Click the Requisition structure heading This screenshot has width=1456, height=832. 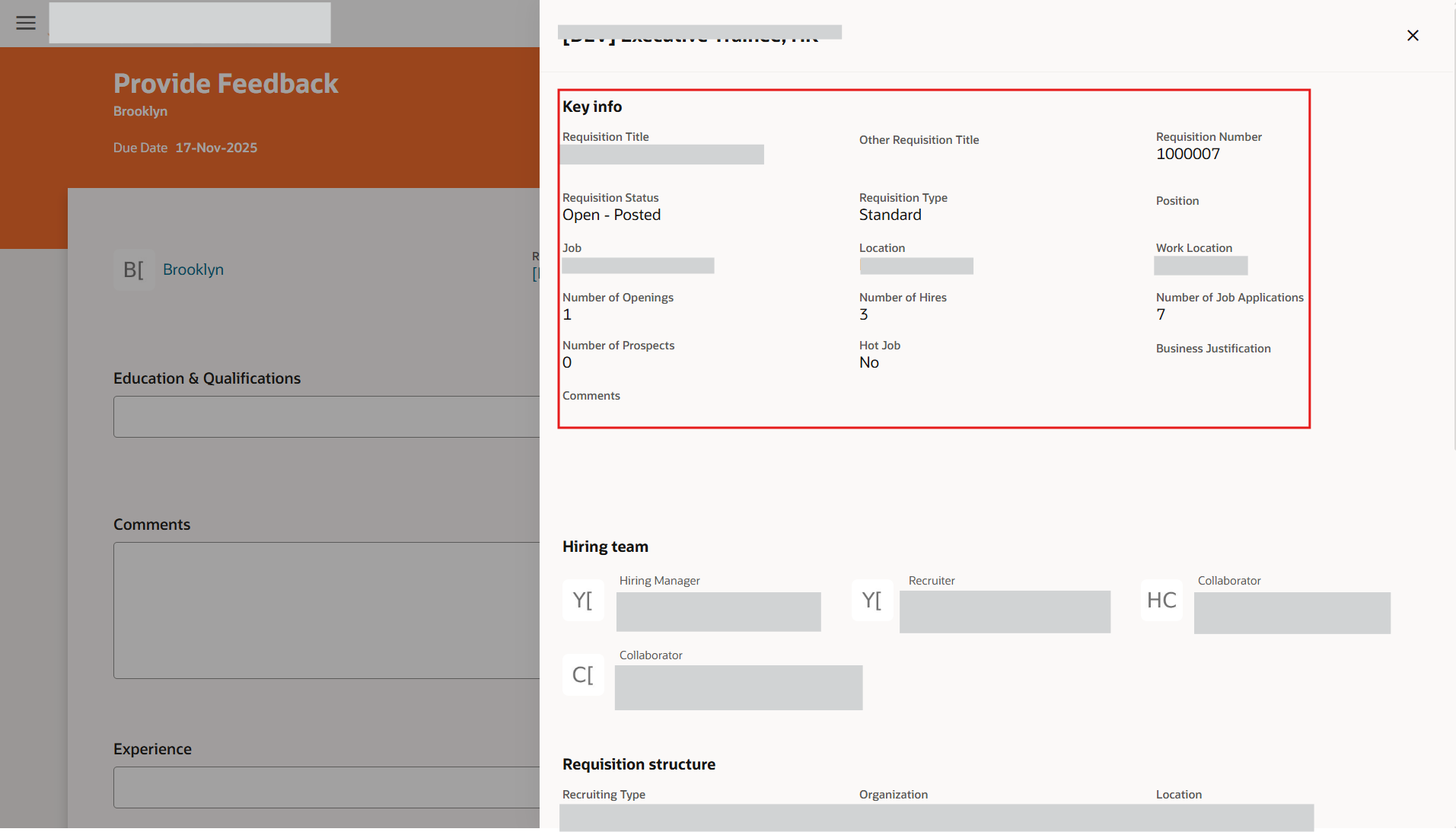(639, 764)
